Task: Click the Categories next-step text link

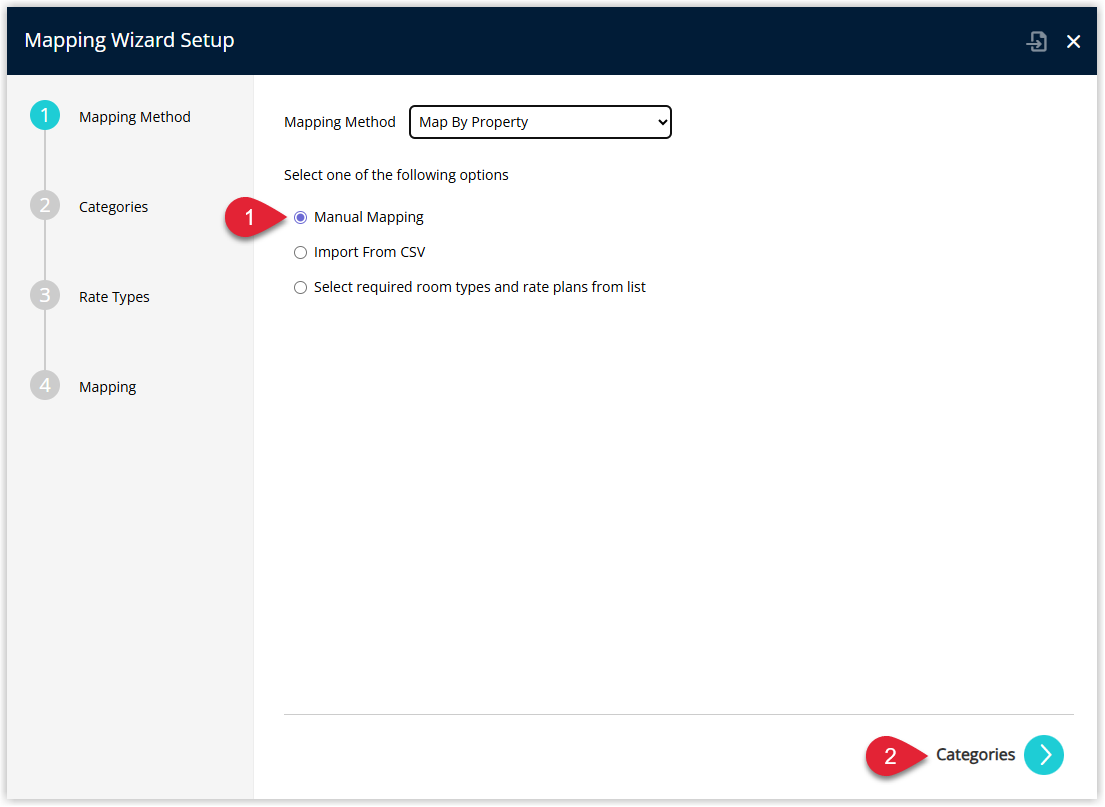Action: [975, 755]
